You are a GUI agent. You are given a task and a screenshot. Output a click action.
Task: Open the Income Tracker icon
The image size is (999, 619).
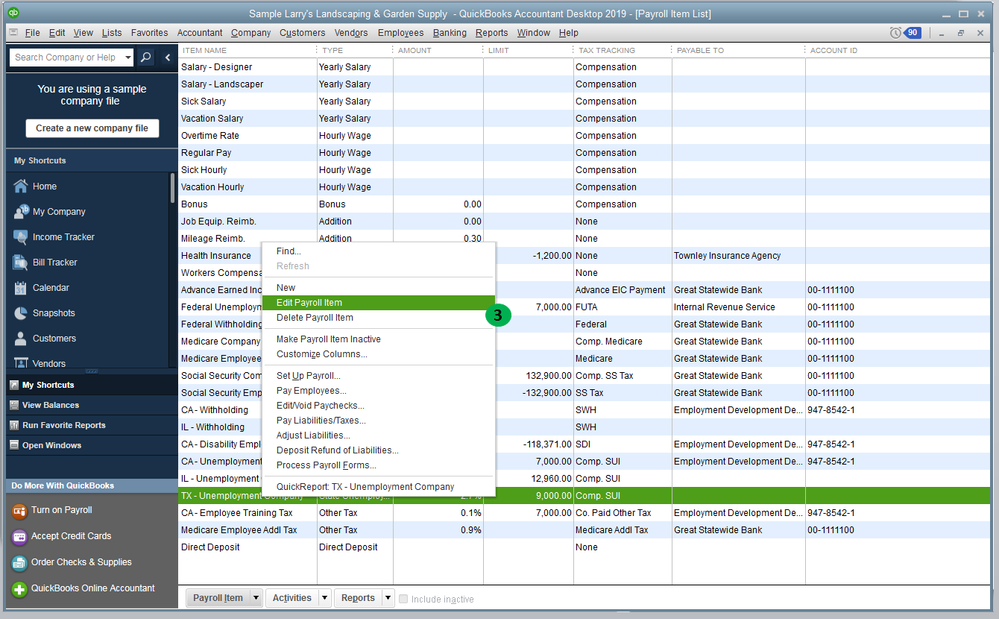[x=19, y=237]
